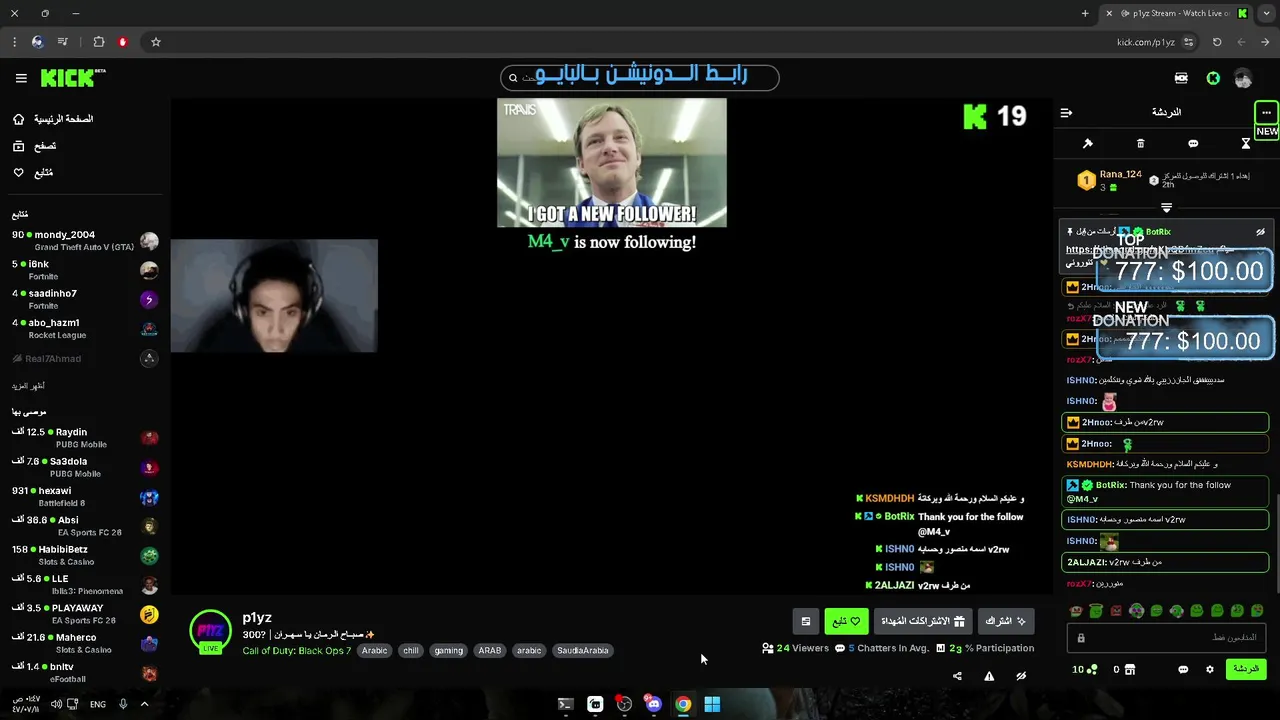Open the channel panel icon beside follow
This screenshot has height=720, width=1280.
click(806, 621)
